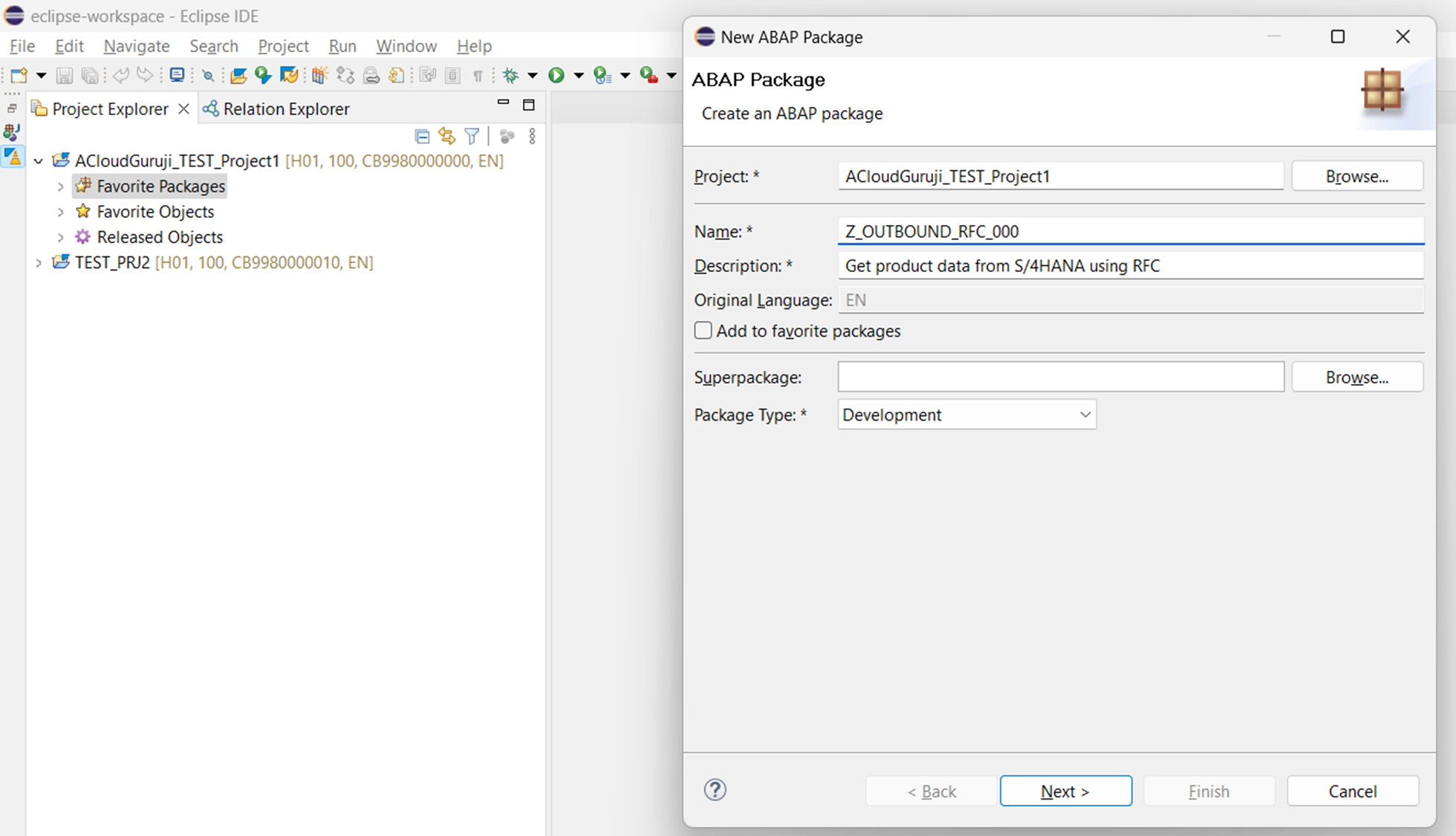Click the green Run button in toolbar

click(556, 75)
